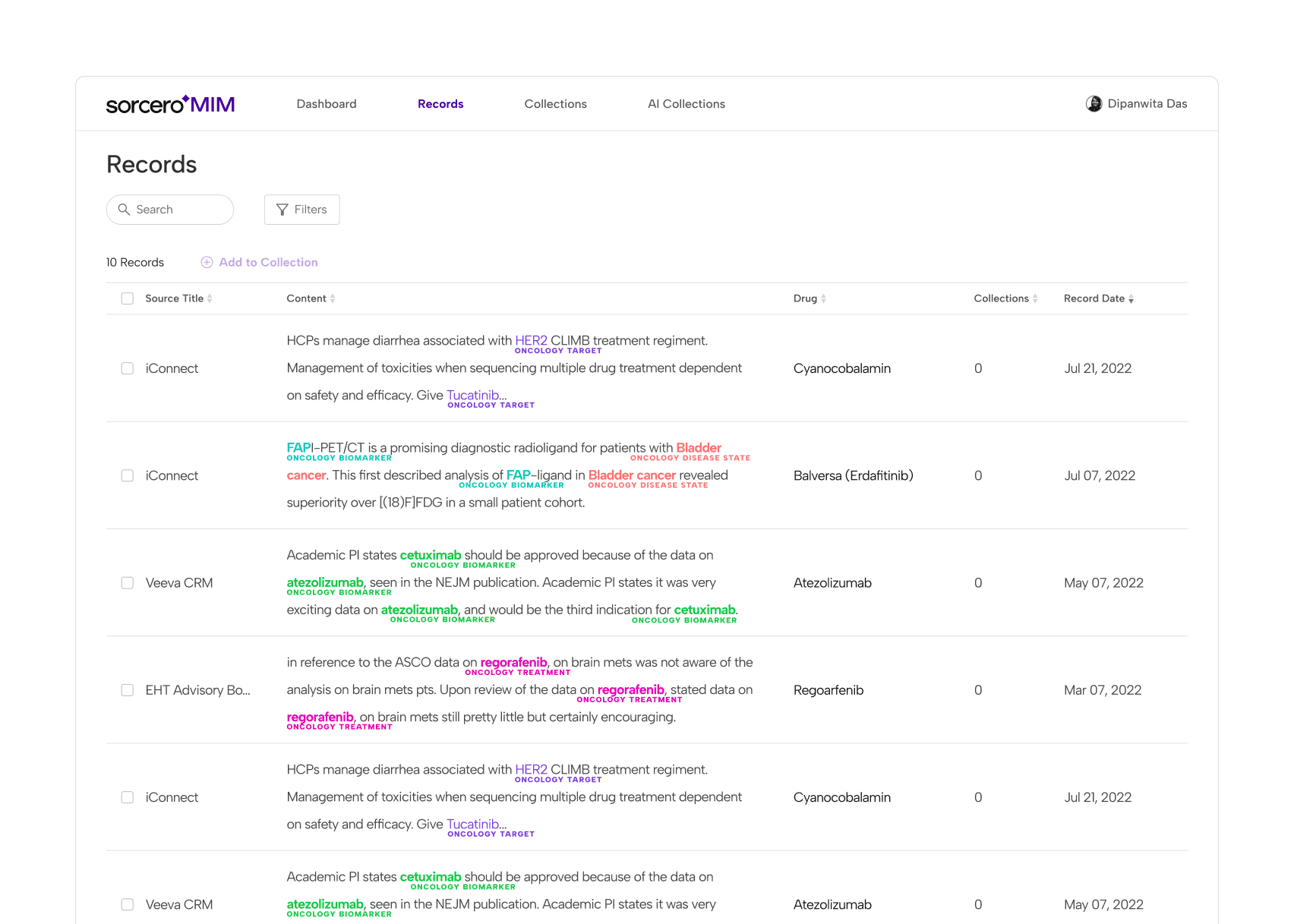The image size is (1294, 924).
Task: Click the FAPI biomarker tag
Action: (299, 448)
